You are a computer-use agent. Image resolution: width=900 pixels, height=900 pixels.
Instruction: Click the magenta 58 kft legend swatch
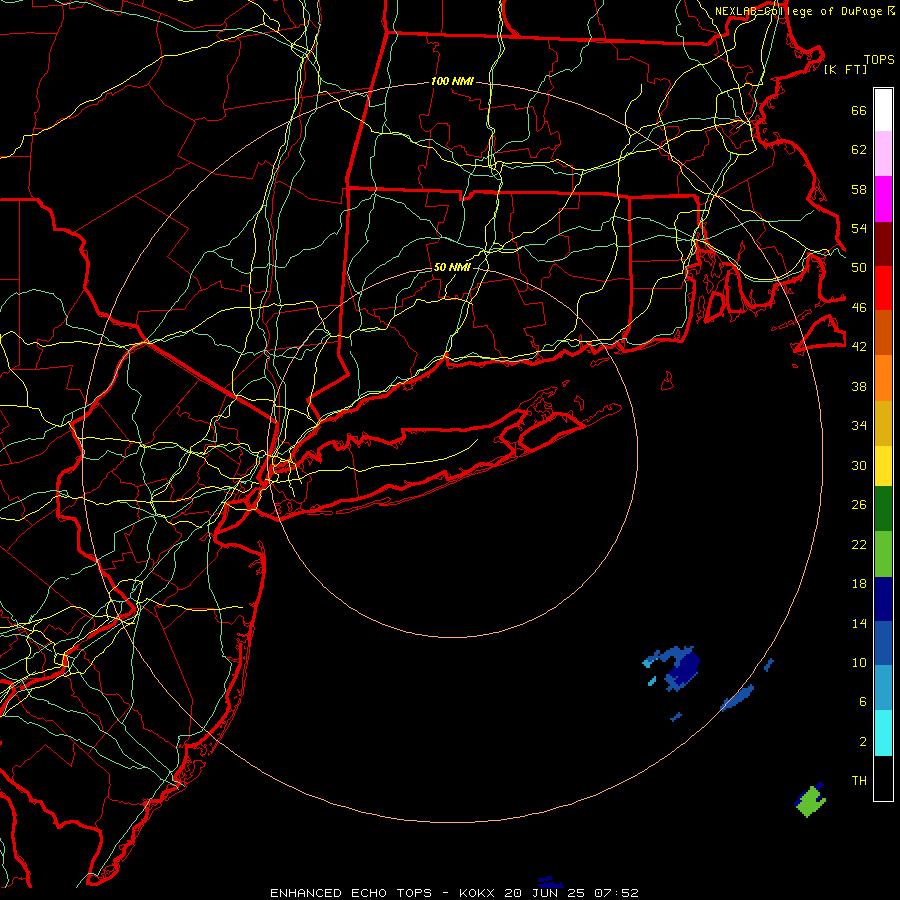[x=883, y=199]
